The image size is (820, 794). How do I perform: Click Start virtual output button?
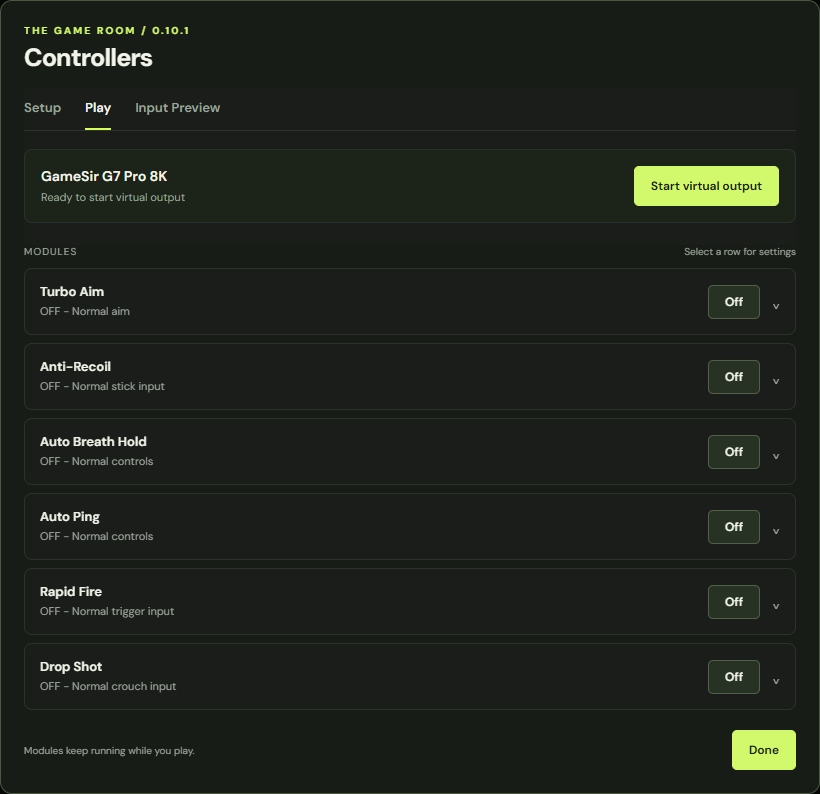click(x=706, y=186)
